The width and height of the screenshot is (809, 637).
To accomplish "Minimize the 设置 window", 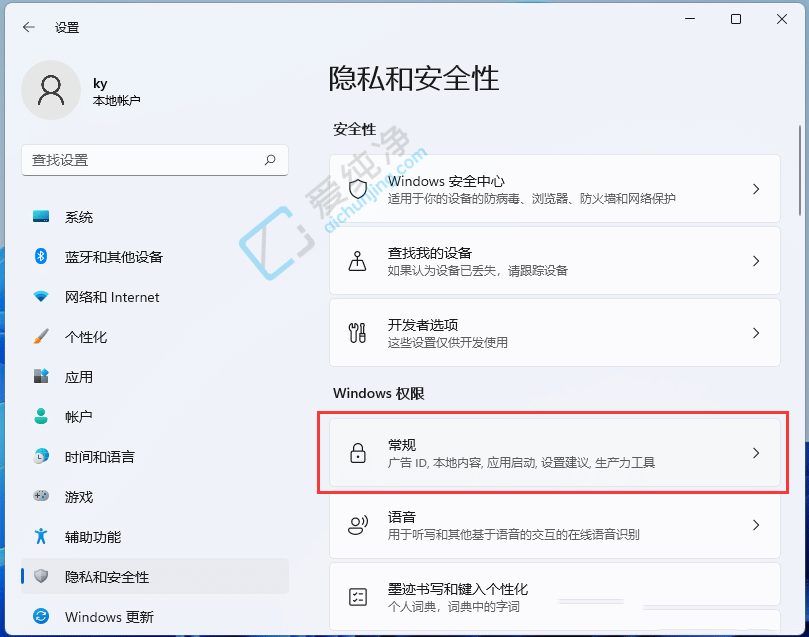I will [x=690, y=19].
